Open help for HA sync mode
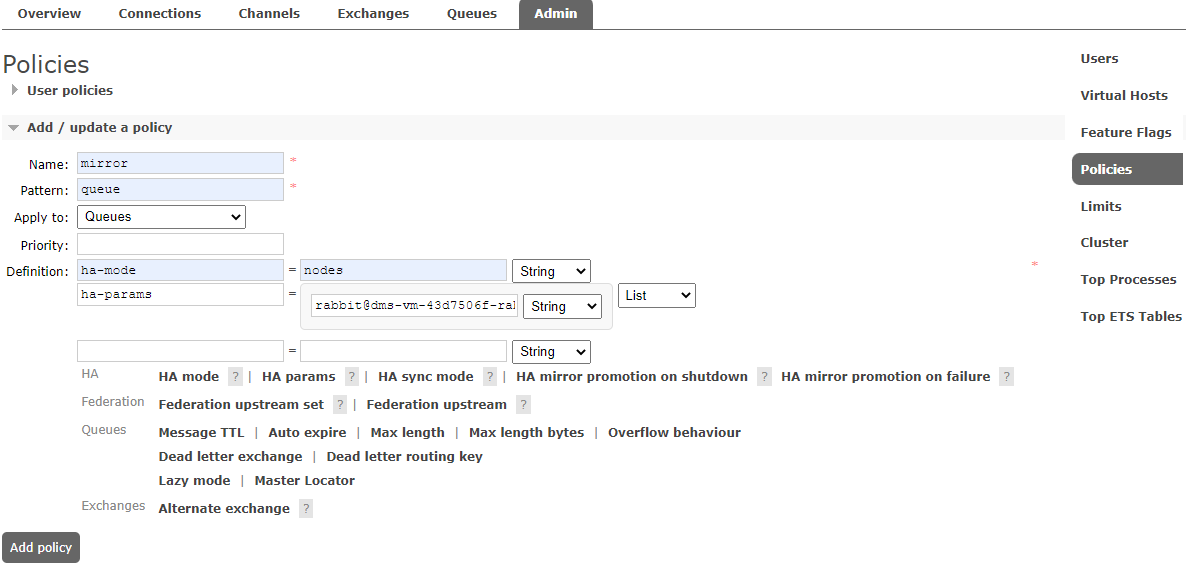The image size is (1188, 567). pos(490,377)
